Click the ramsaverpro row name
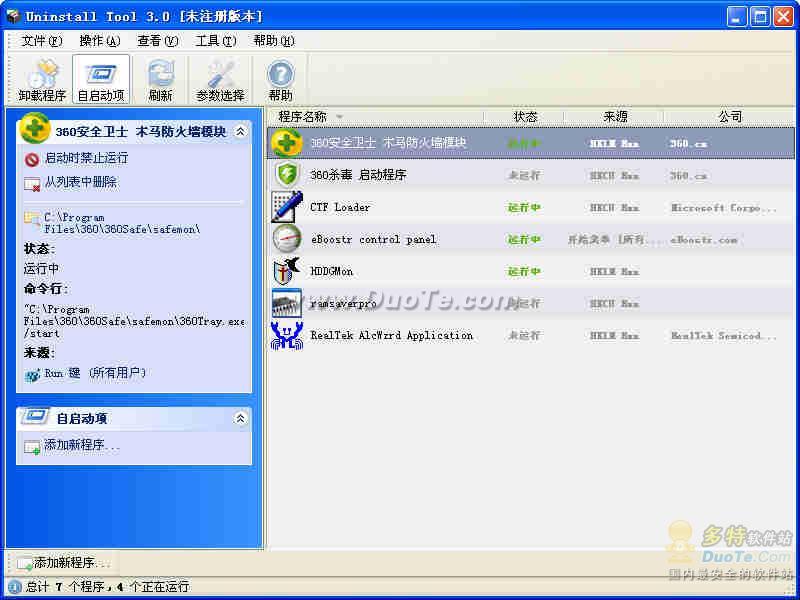Viewport: 800px width, 600px height. pyautogui.click(x=343, y=304)
